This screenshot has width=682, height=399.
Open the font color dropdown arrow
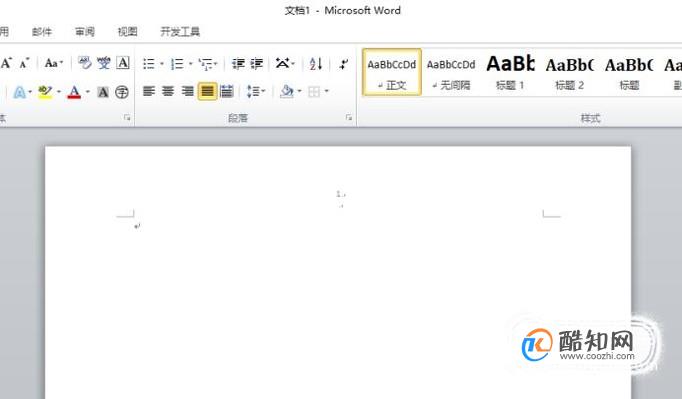click(88, 92)
